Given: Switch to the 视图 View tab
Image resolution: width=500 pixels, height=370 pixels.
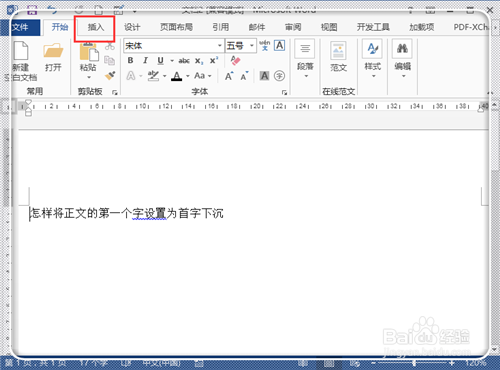Looking at the screenshot, I should (329, 27).
